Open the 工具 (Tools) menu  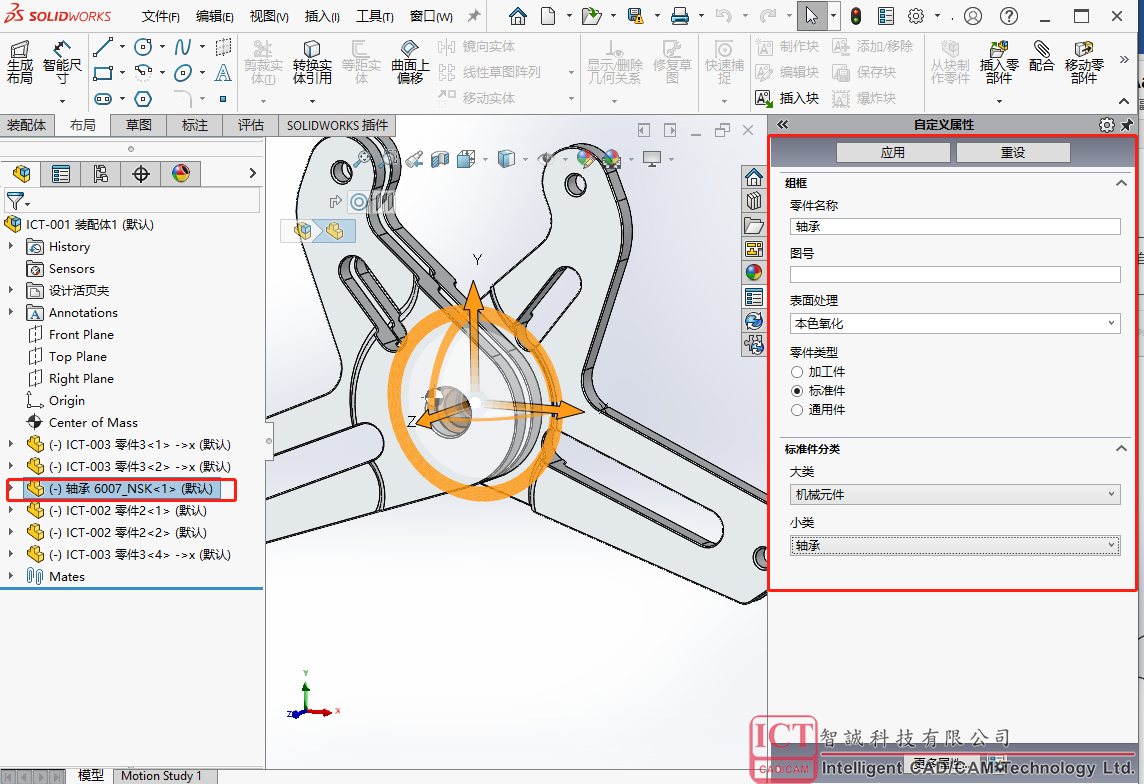coord(374,17)
